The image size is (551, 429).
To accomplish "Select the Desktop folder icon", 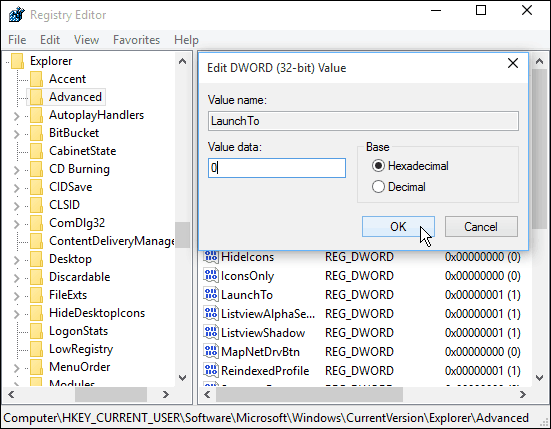I will [36, 259].
